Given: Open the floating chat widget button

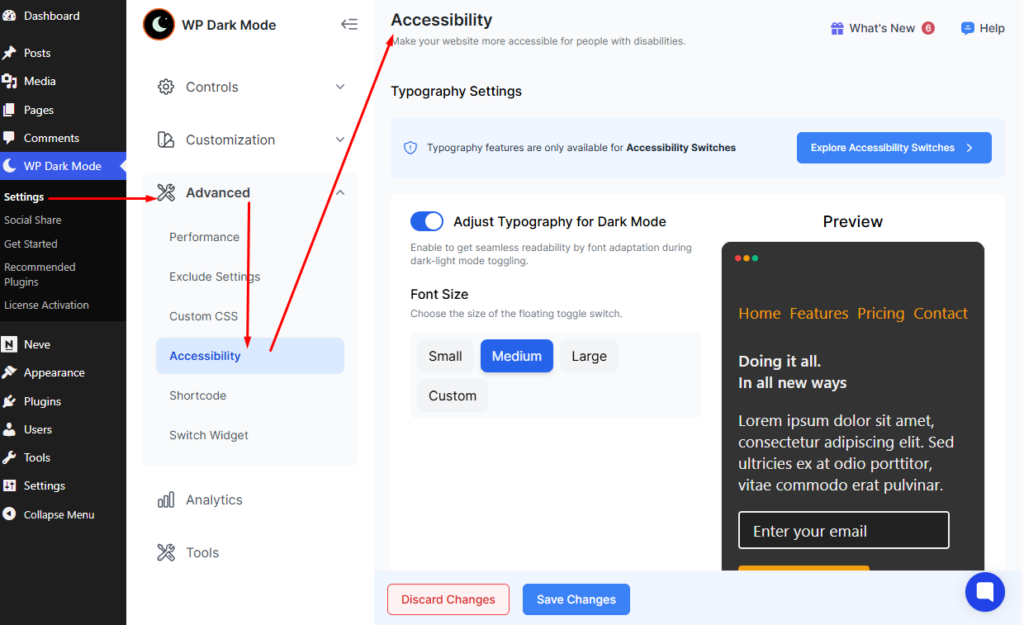Looking at the screenshot, I should [985, 592].
